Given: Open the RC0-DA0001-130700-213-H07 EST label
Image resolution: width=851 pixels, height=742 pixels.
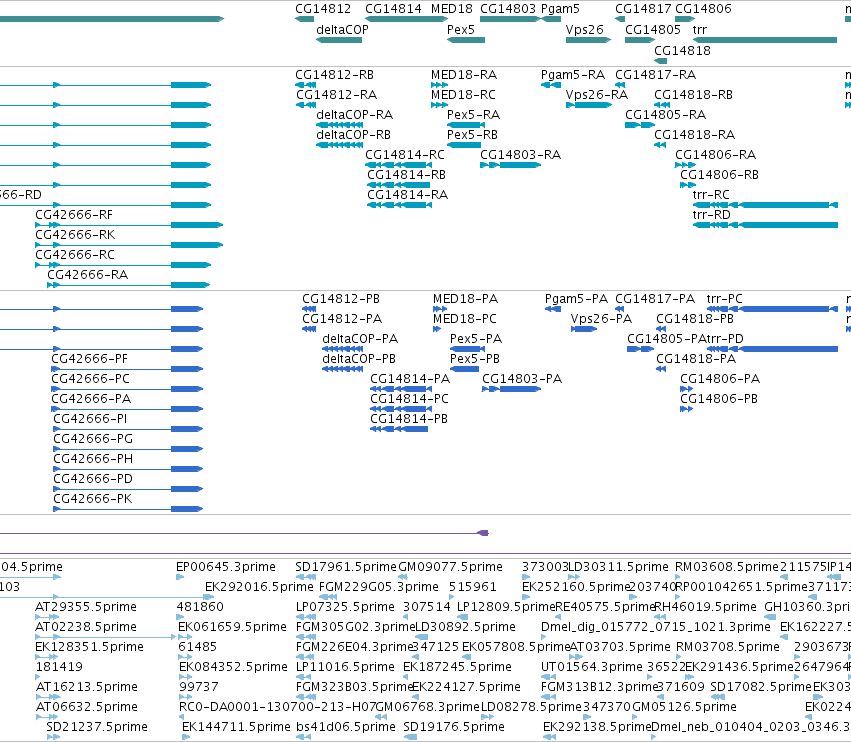Looking at the screenshot, I should [277, 707].
